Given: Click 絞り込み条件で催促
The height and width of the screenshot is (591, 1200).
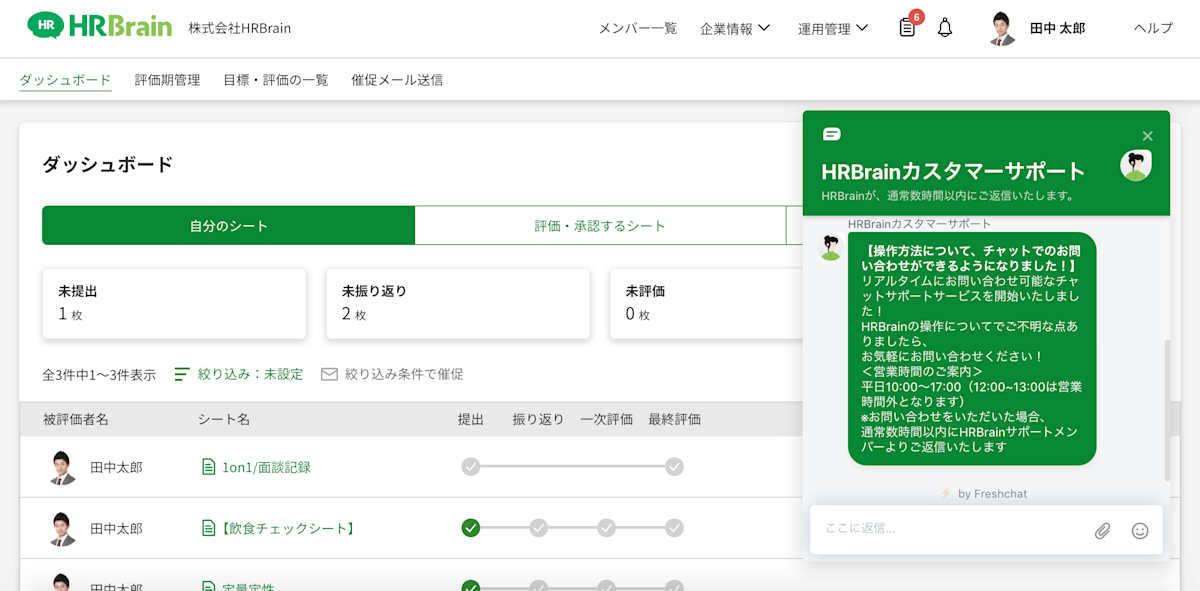Looking at the screenshot, I should point(404,374).
